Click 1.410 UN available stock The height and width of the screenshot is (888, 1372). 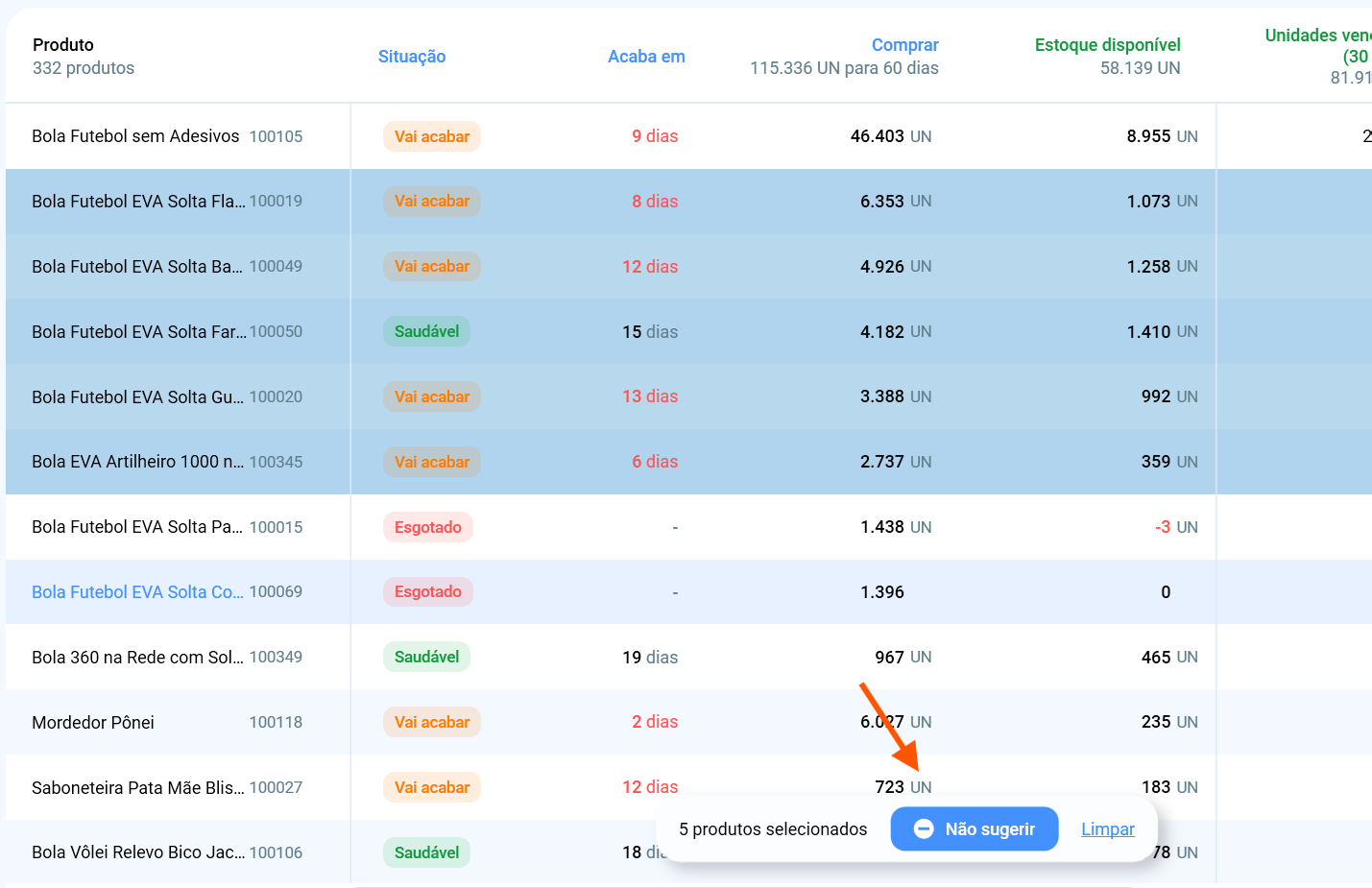[1162, 332]
